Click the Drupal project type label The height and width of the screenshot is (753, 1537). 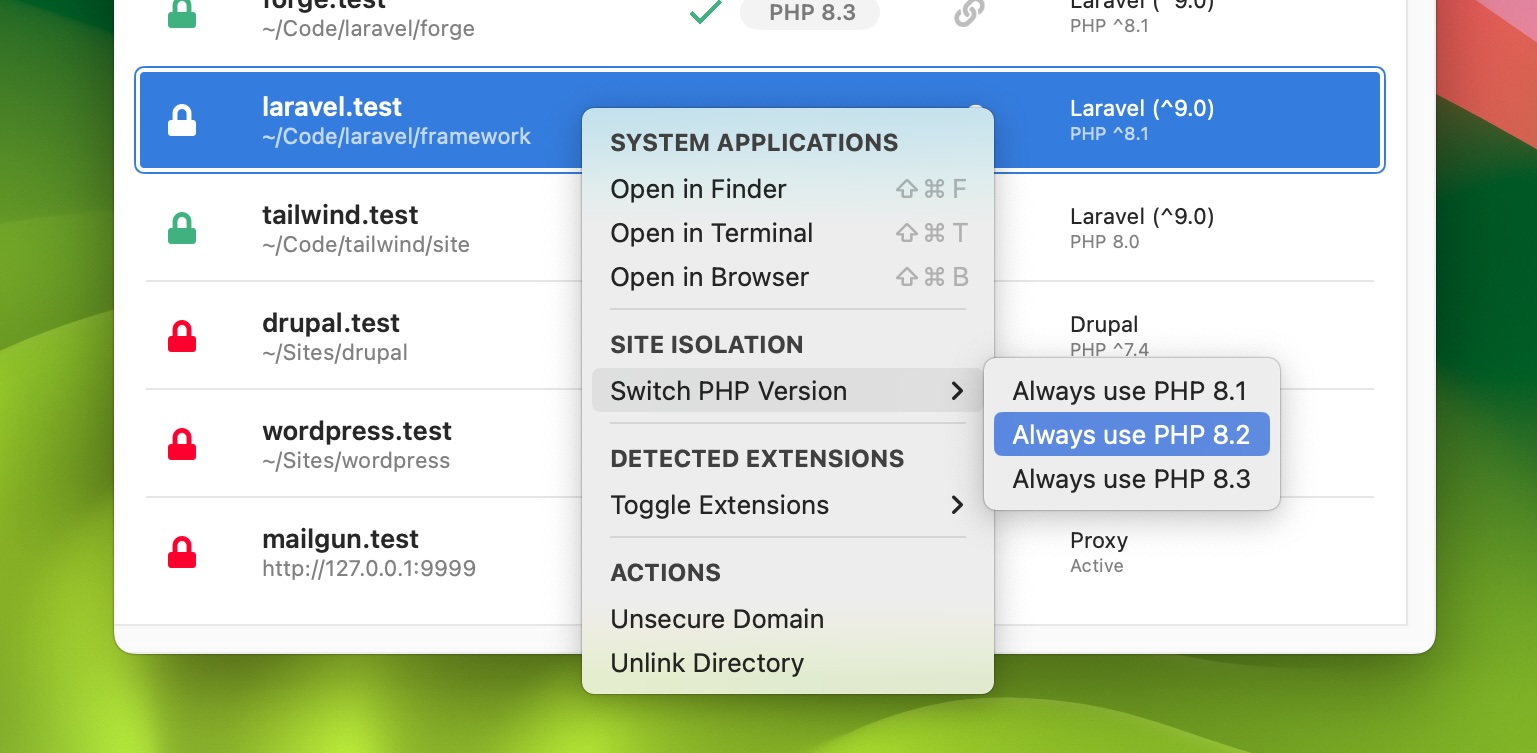click(1104, 325)
